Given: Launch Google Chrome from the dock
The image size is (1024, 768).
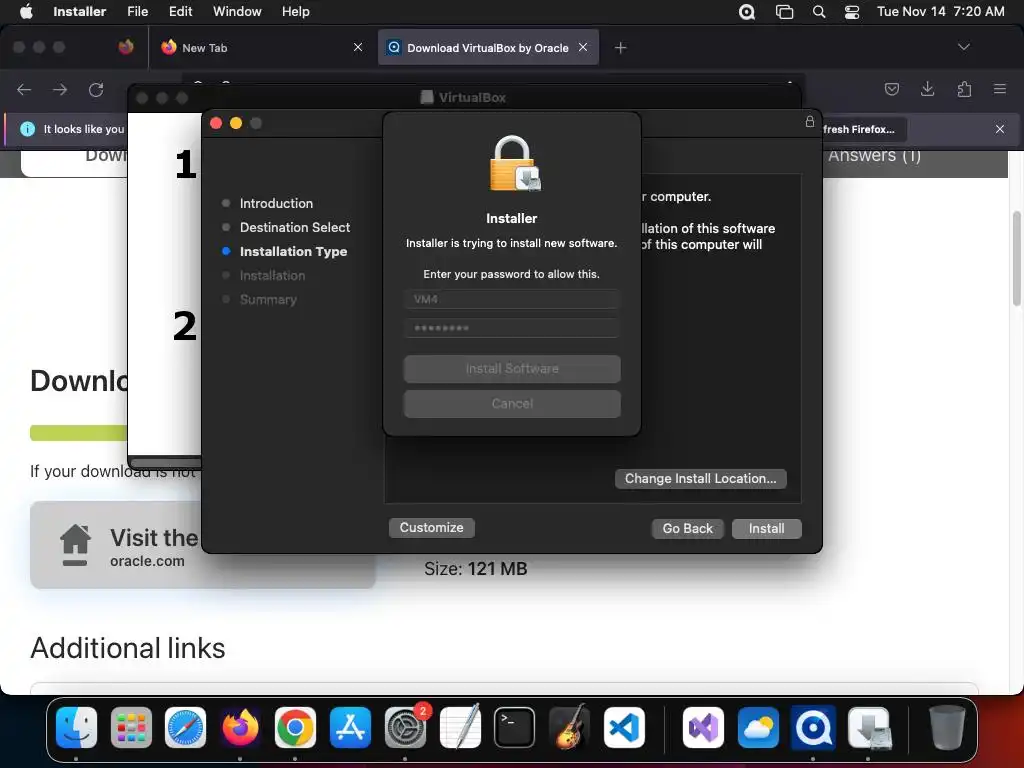Looking at the screenshot, I should 295,727.
